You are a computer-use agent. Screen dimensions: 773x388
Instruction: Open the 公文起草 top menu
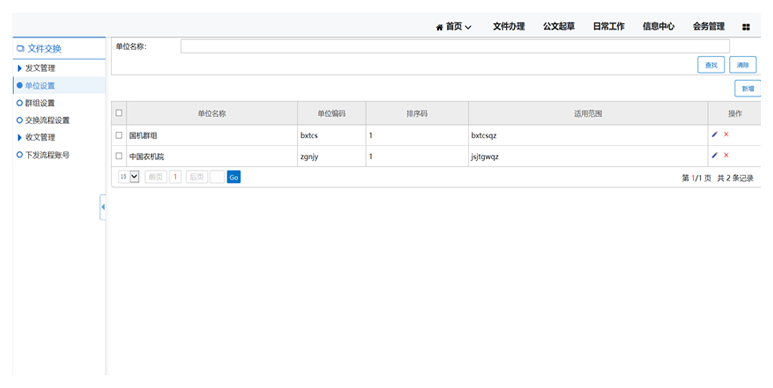tap(559, 27)
